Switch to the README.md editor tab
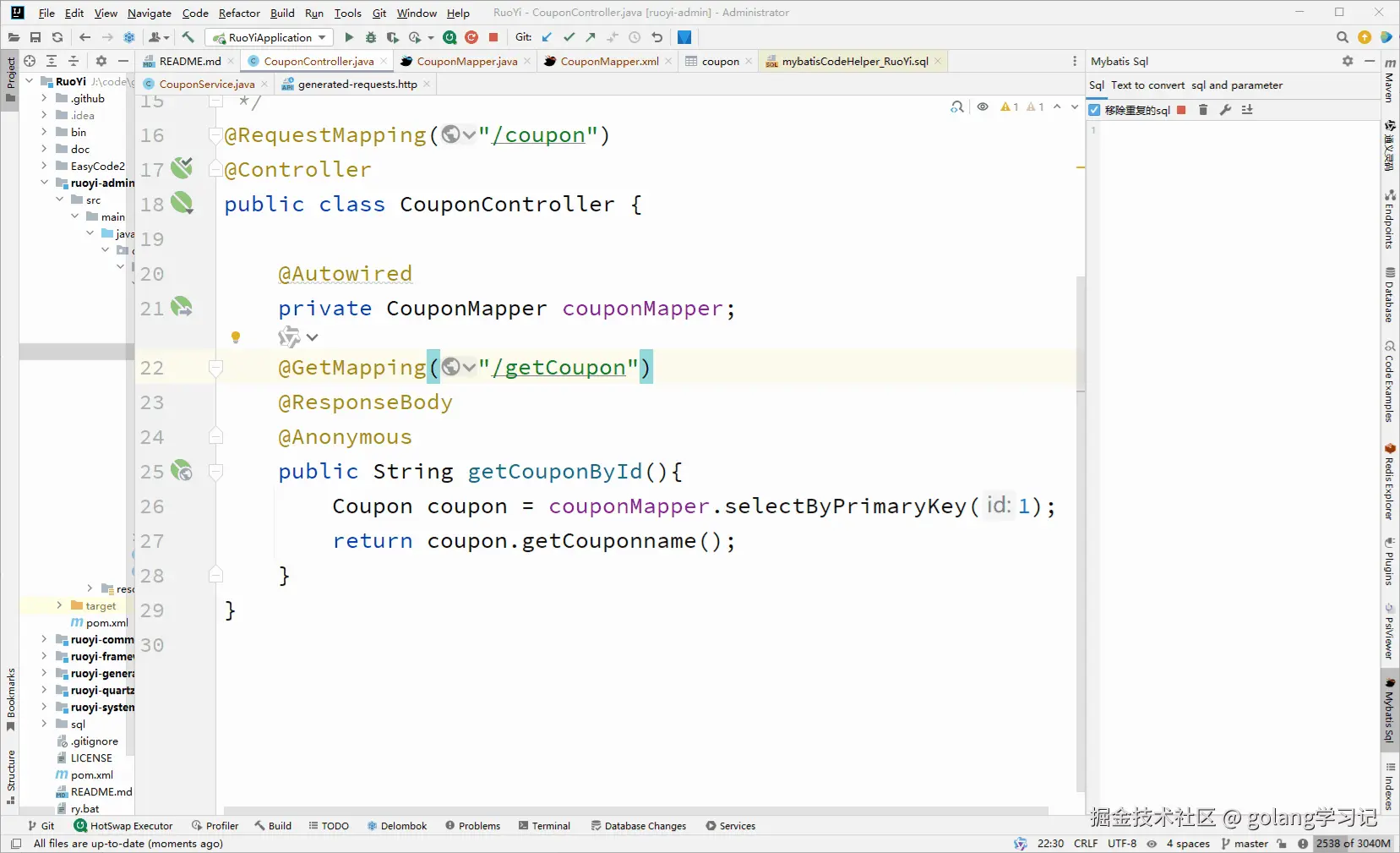Viewport: 1400px width, 853px height. (x=189, y=61)
